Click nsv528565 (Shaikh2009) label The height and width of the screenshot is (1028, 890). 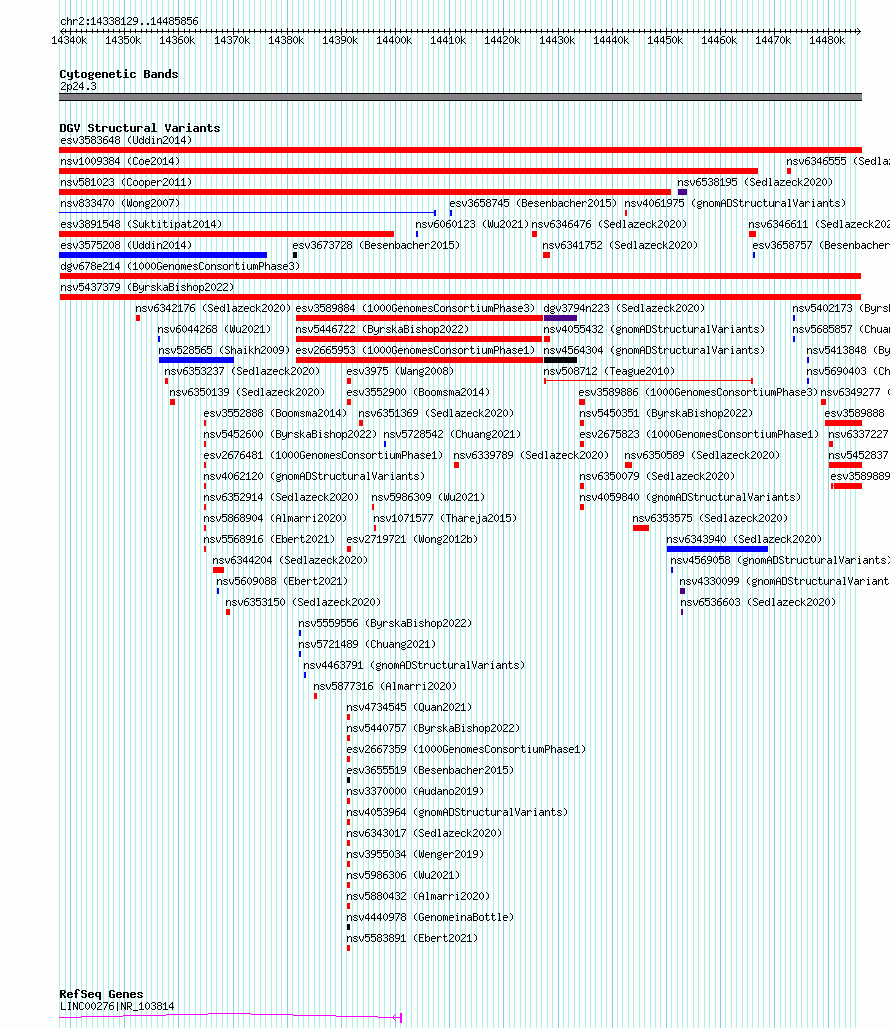click(224, 350)
